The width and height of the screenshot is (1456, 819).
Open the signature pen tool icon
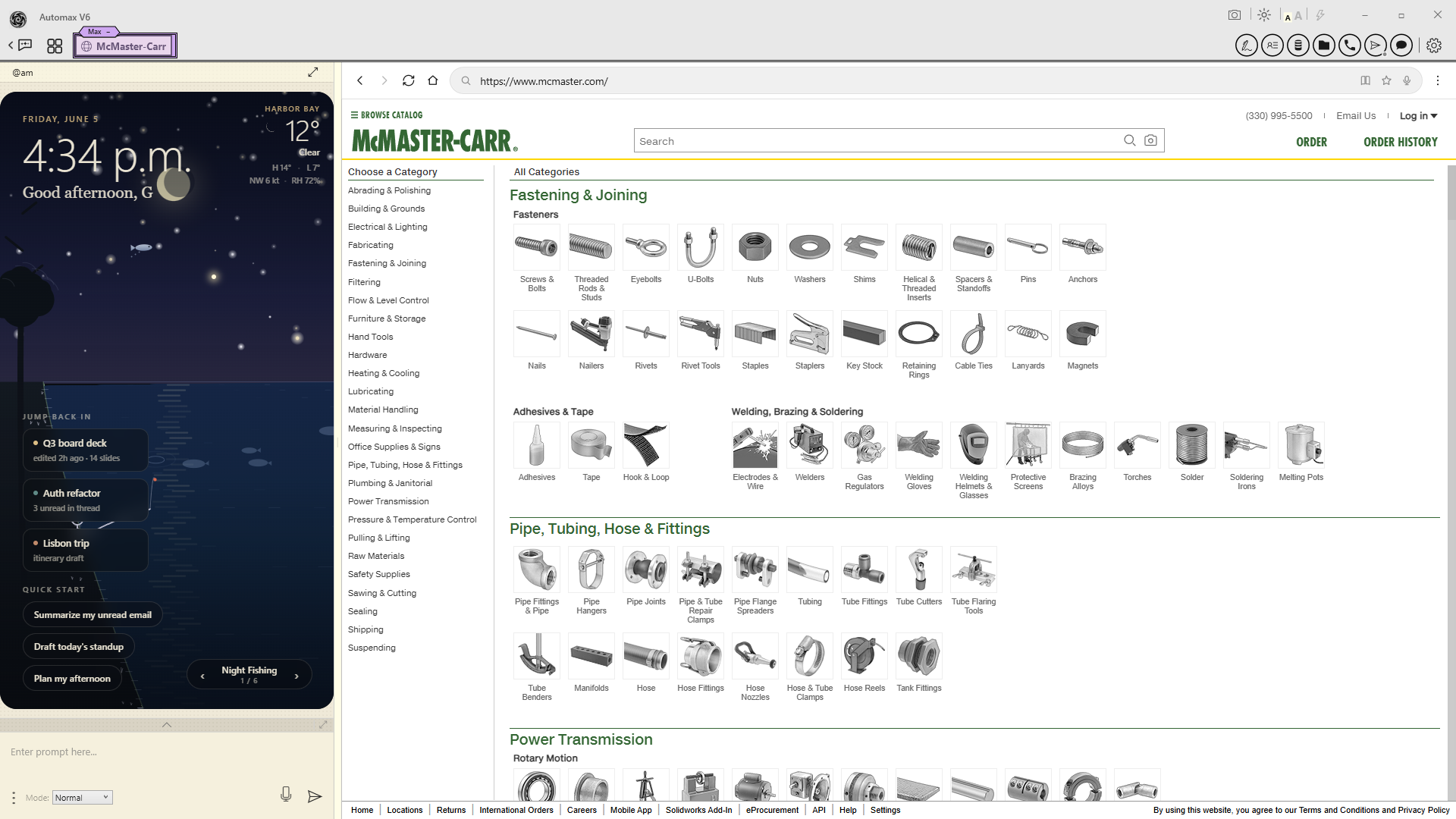pyautogui.click(x=1246, y=46)
